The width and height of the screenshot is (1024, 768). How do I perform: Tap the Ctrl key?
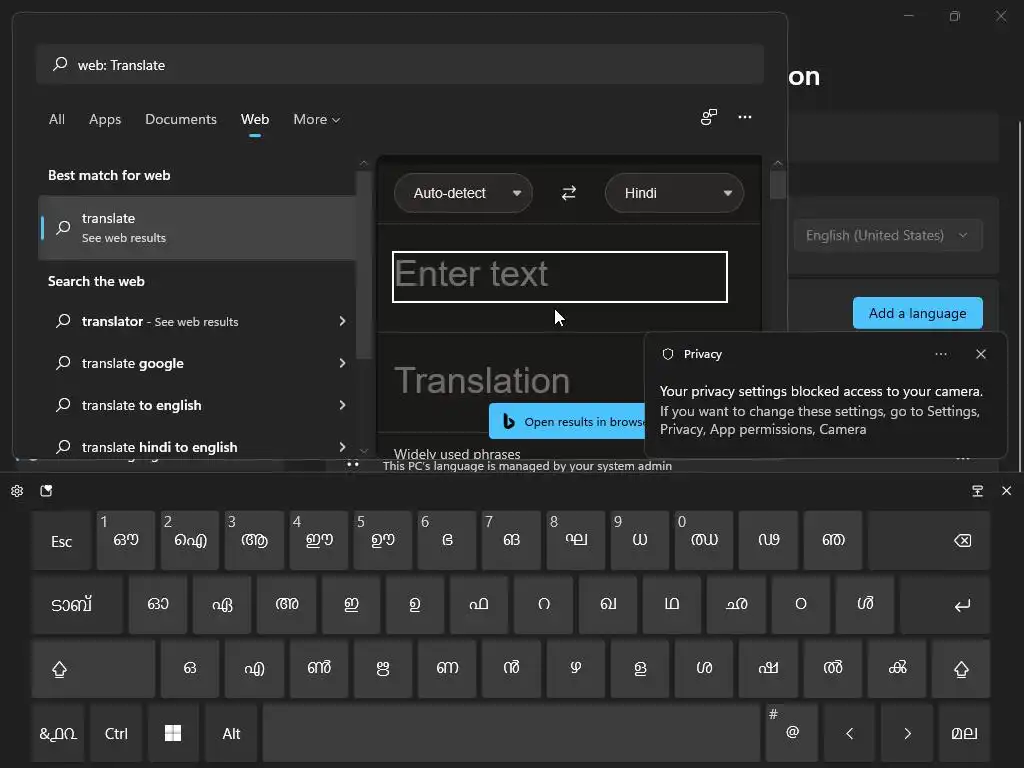pos(116,733)
